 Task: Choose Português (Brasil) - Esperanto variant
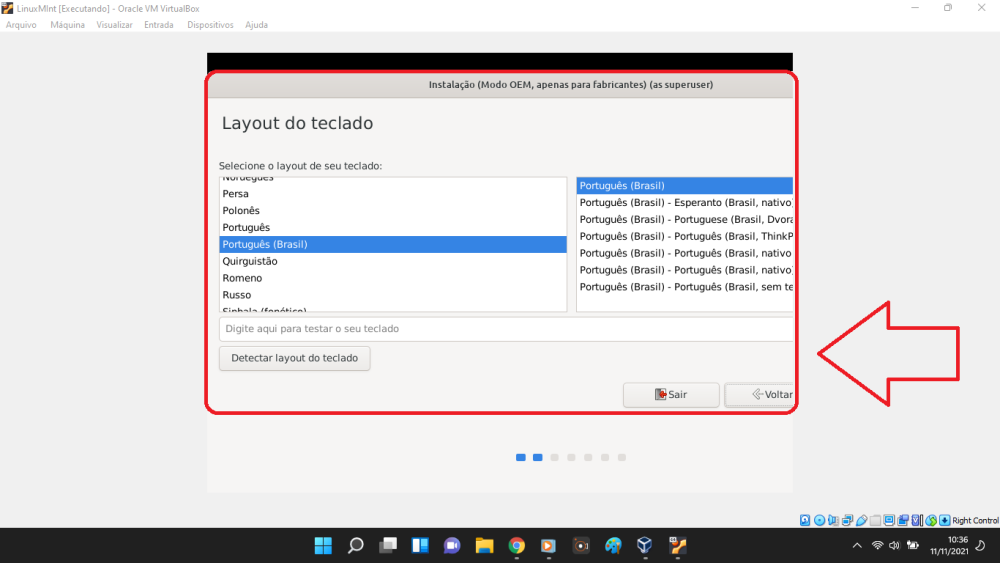685,203
